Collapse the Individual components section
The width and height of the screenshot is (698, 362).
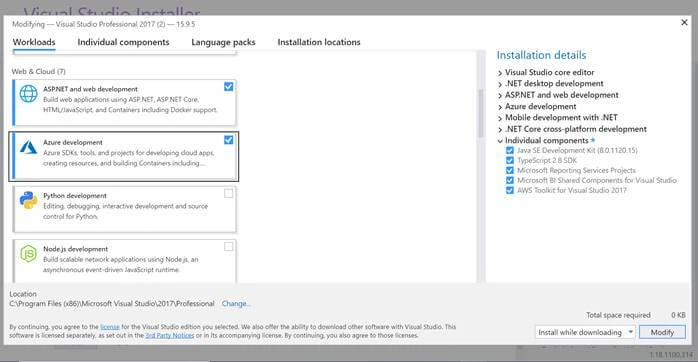500,141
